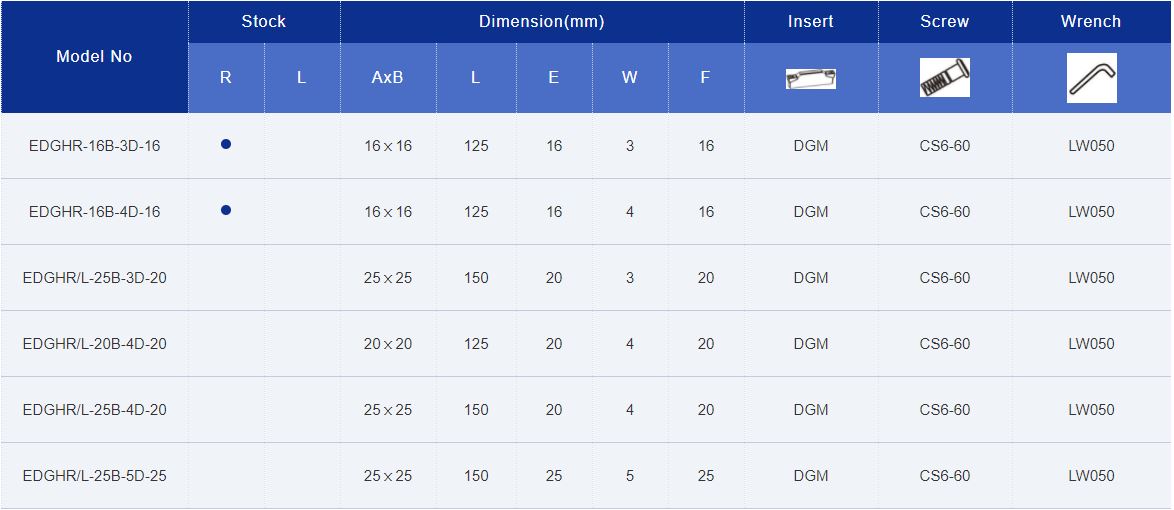Click the Model No column header

(94, 57)
